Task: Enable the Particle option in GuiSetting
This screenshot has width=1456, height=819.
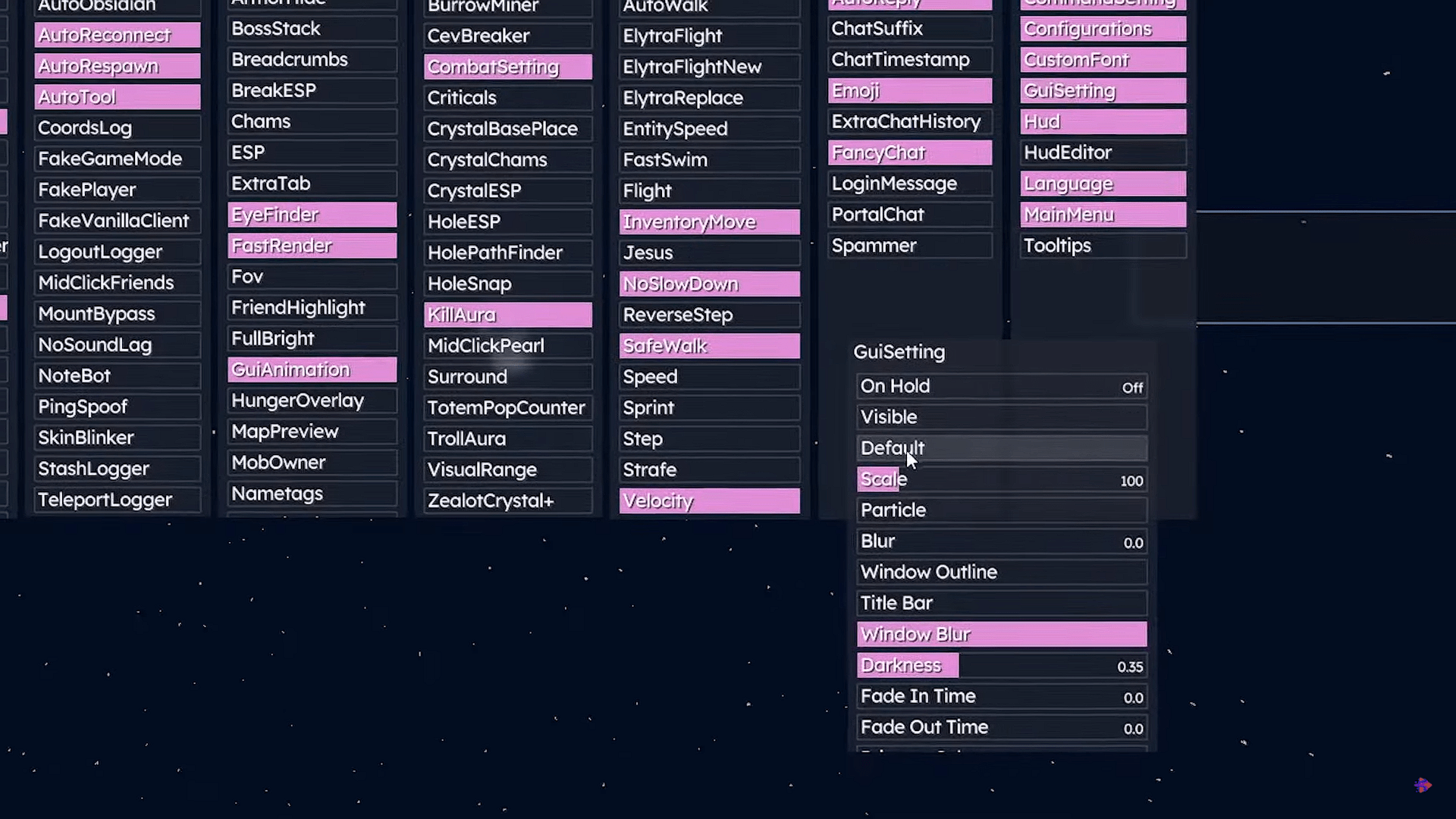Action: pos(1001,510)
